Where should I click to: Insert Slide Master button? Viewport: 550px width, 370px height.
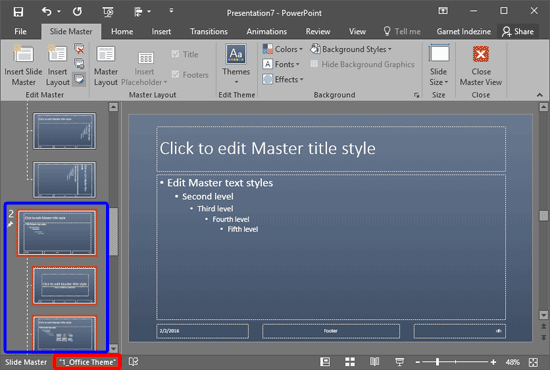coord(23,65)
